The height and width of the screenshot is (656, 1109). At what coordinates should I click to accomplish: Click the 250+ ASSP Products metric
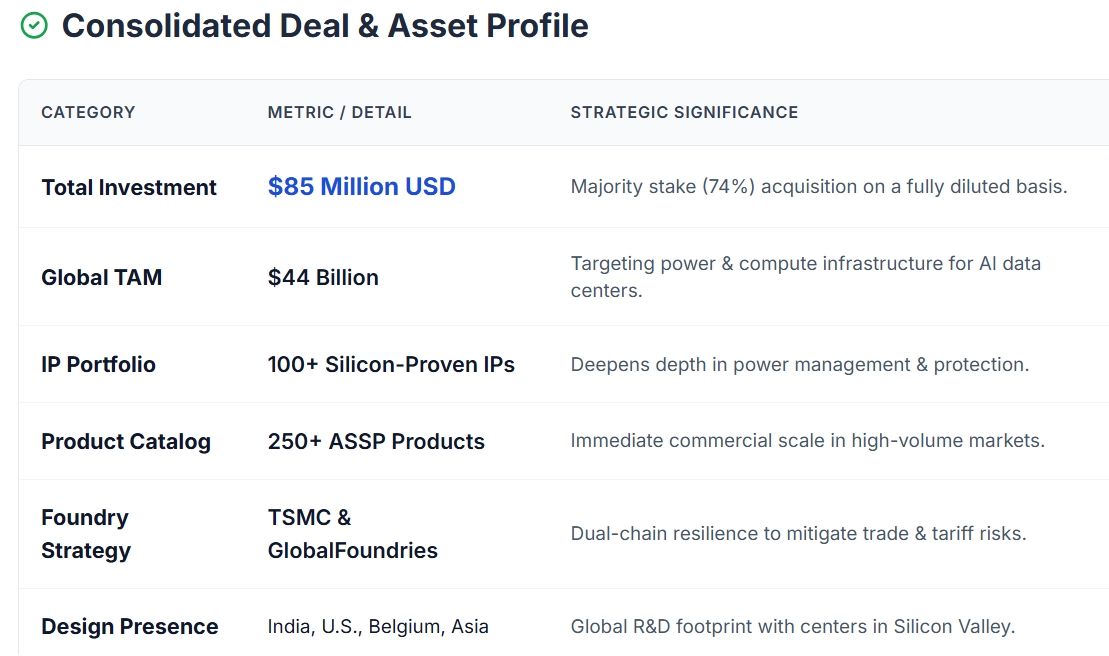(376, 441)
